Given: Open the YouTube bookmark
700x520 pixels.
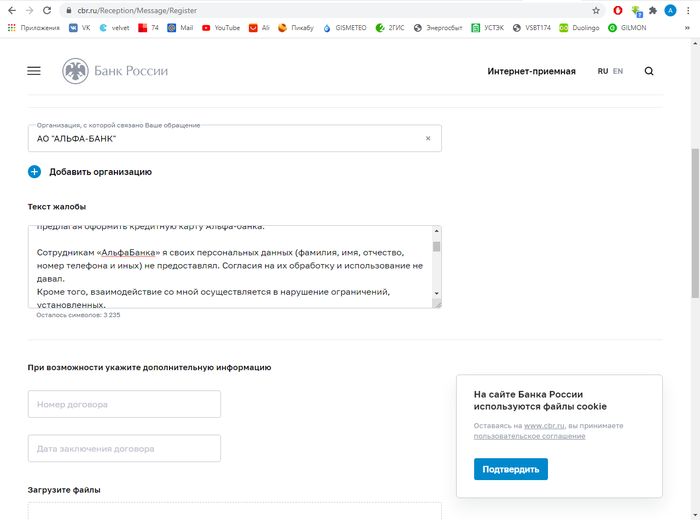Looking at the screenshot, I should pos(221,28).
